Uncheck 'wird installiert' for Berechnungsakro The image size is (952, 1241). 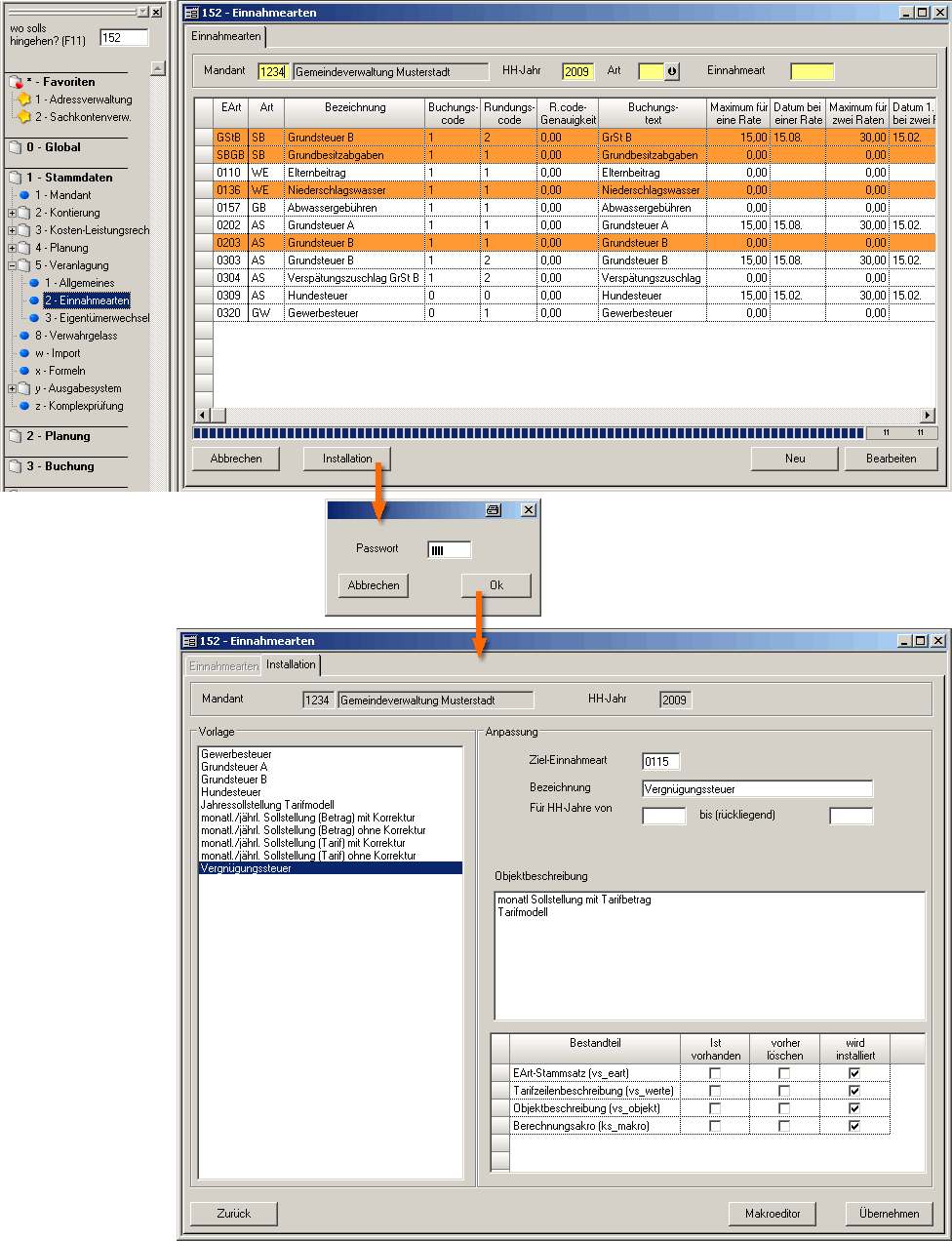854,1126
